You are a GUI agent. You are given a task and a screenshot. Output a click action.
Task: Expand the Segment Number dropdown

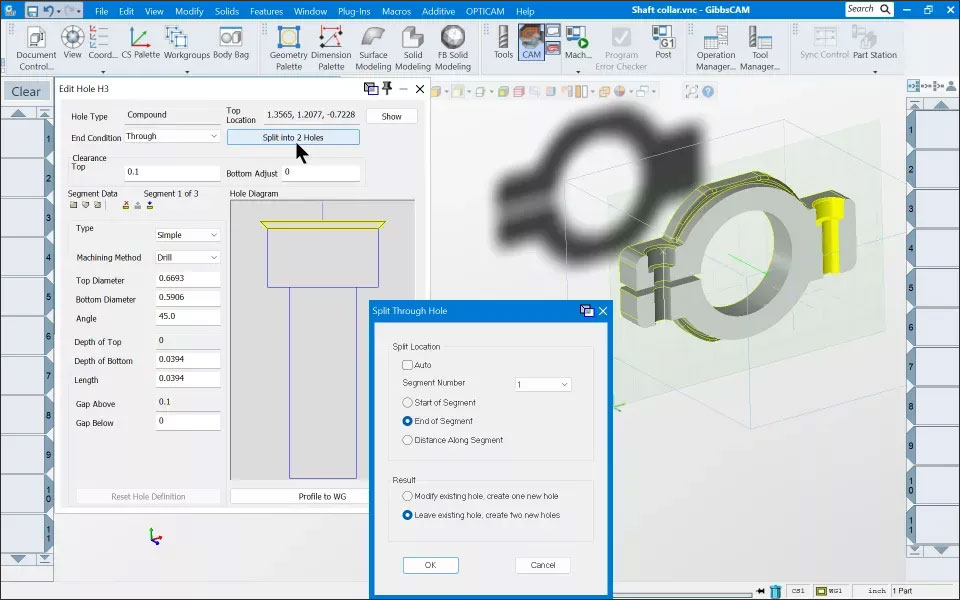click(x=543, y=384)
